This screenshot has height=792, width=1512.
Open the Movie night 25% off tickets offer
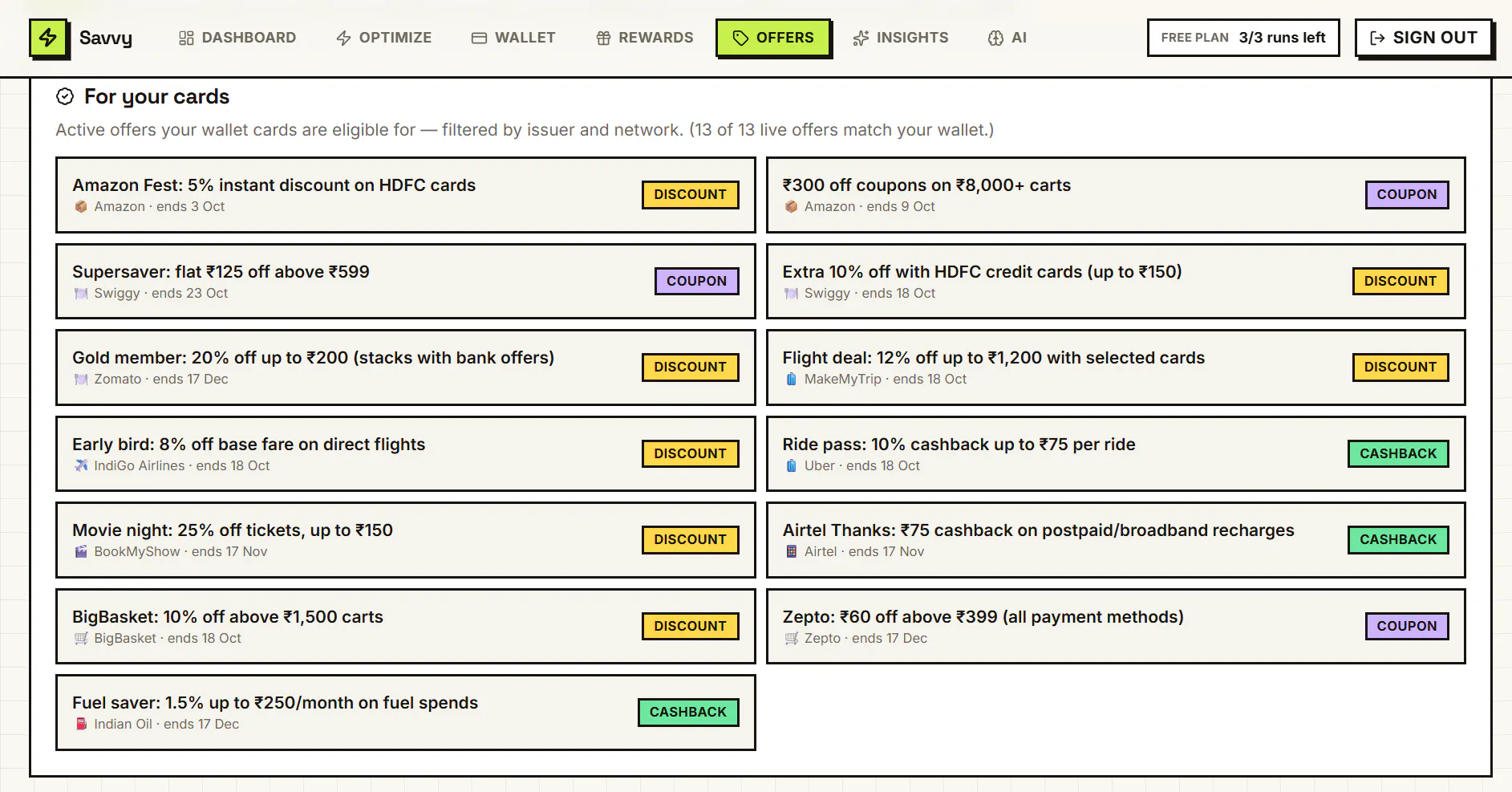[x=406, y=540]
